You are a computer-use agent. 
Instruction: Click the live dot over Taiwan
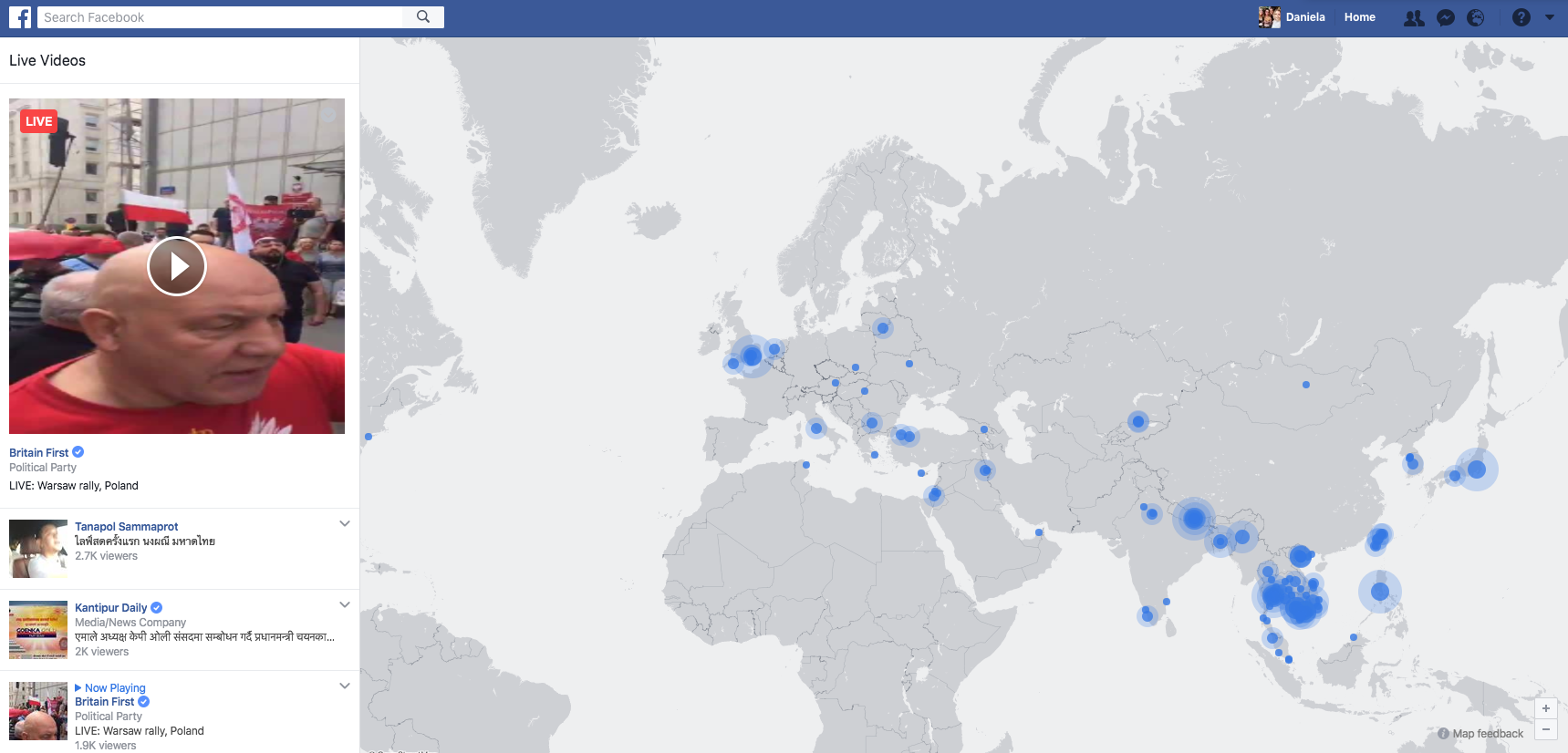pyautogui.click(x=1379, y=538)
